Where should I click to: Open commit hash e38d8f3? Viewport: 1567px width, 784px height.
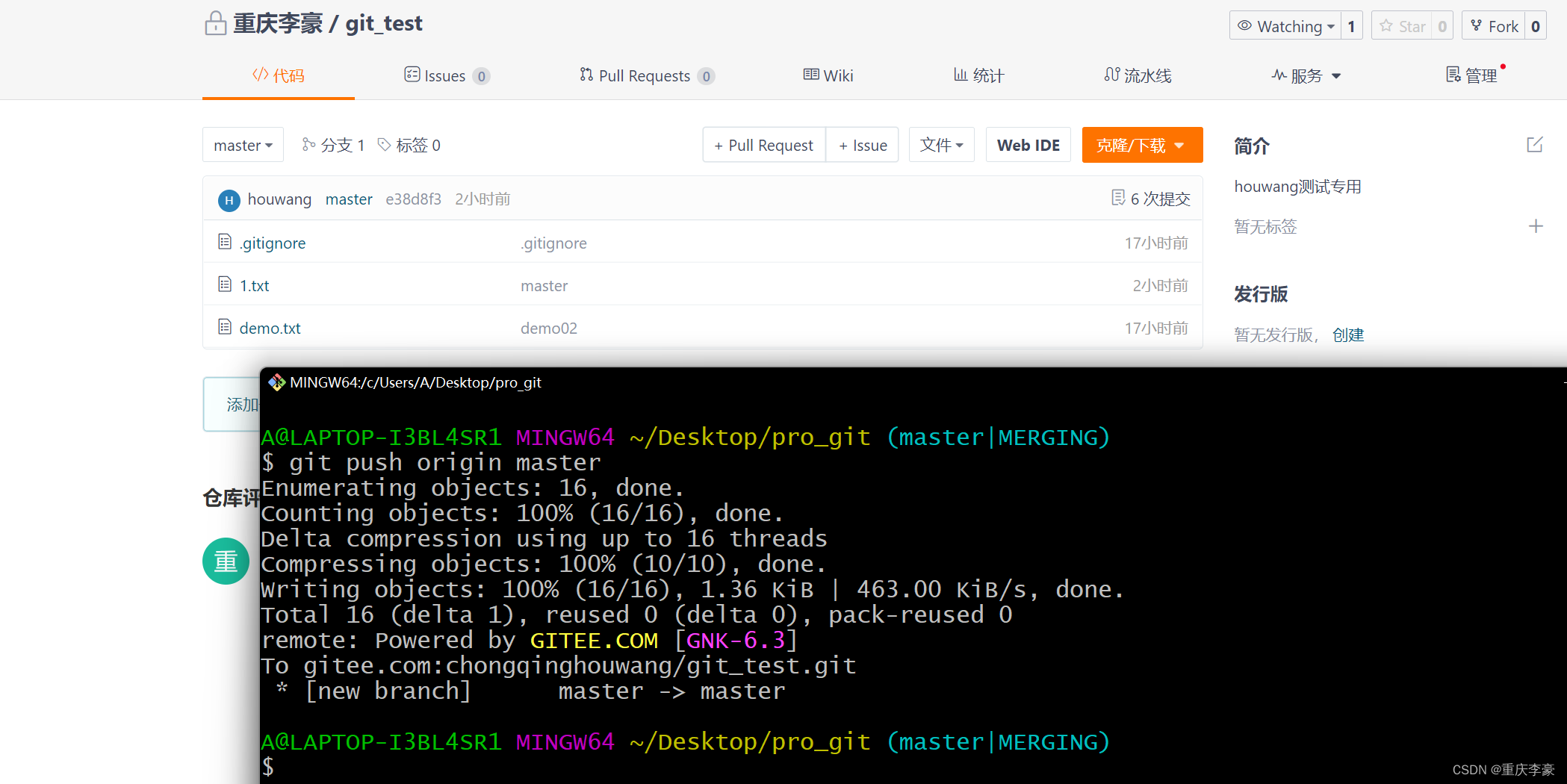tap(413, 199)
